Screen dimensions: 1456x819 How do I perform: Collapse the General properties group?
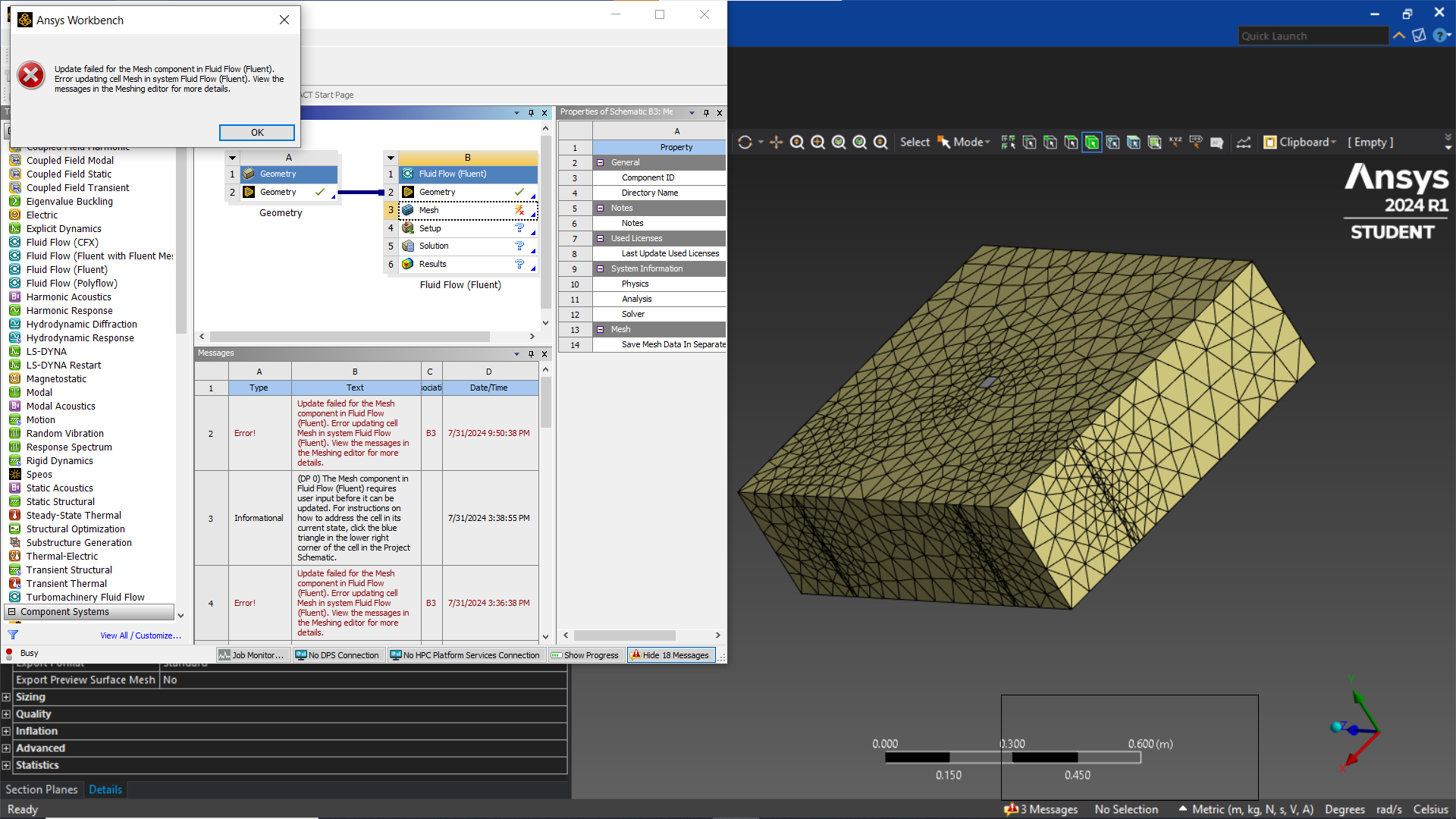click(600, 162)
